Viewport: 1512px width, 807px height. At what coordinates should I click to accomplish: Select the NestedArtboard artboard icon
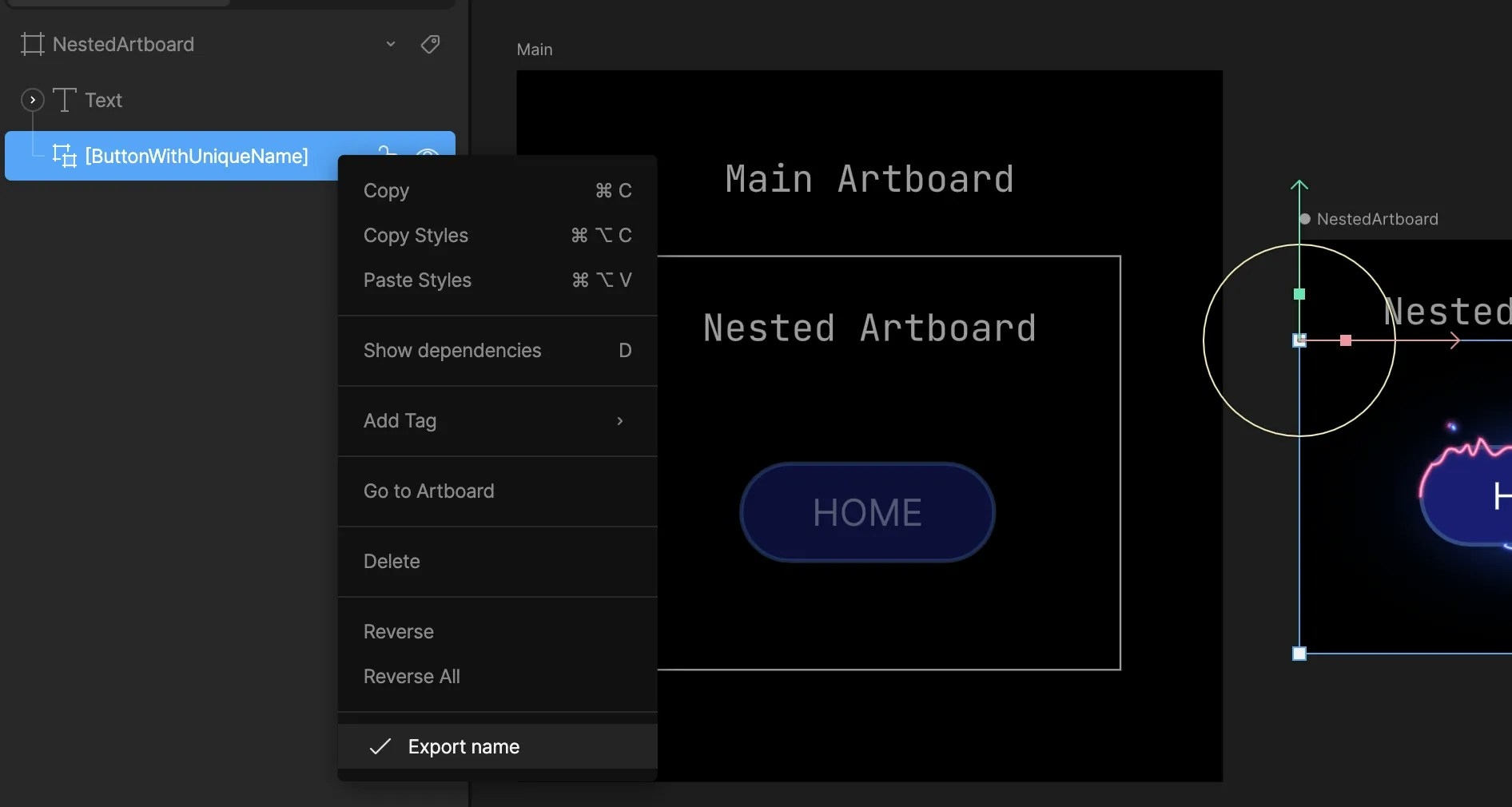[x=32, y=45]
